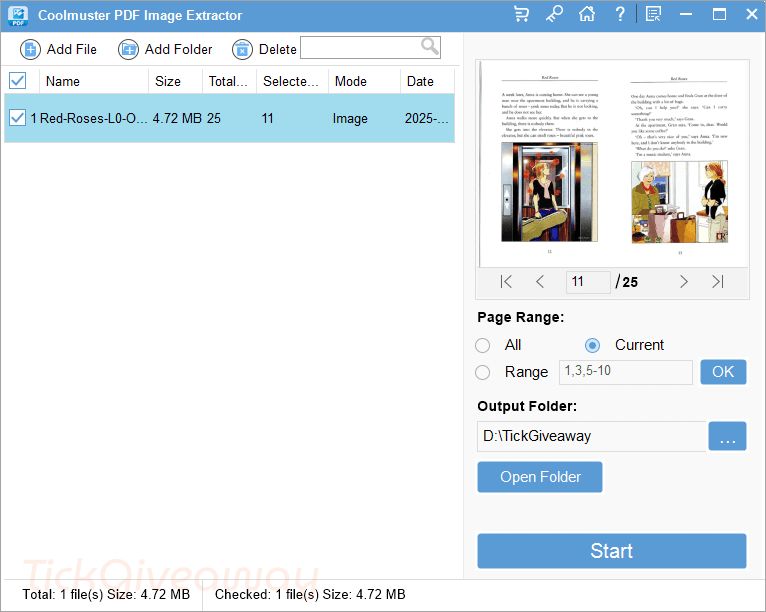Click the Delete trash button
Image resolution: width=766 pixels, height=612 pixels.
coord(264,49)
